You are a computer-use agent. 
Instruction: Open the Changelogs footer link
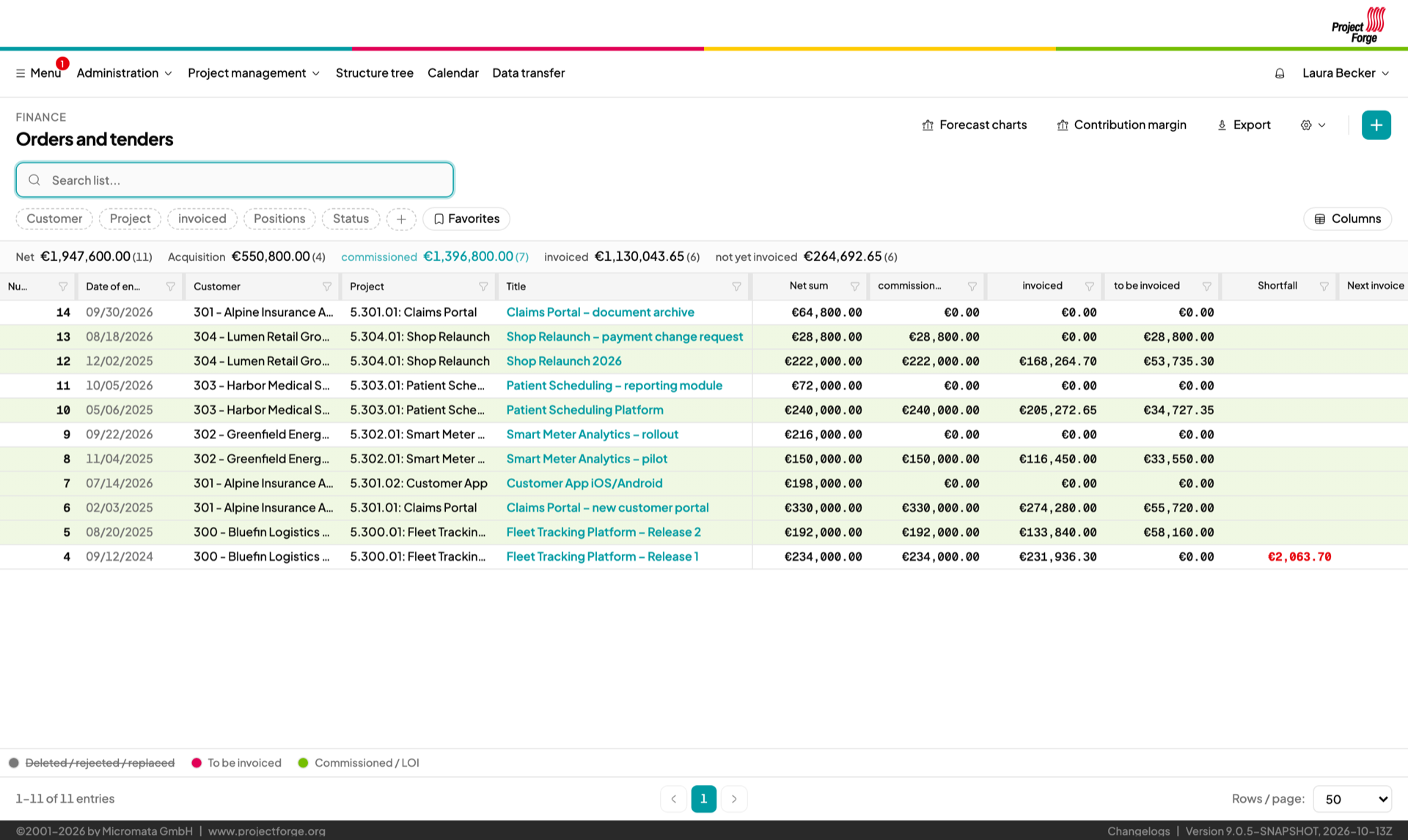(1138, 831)
